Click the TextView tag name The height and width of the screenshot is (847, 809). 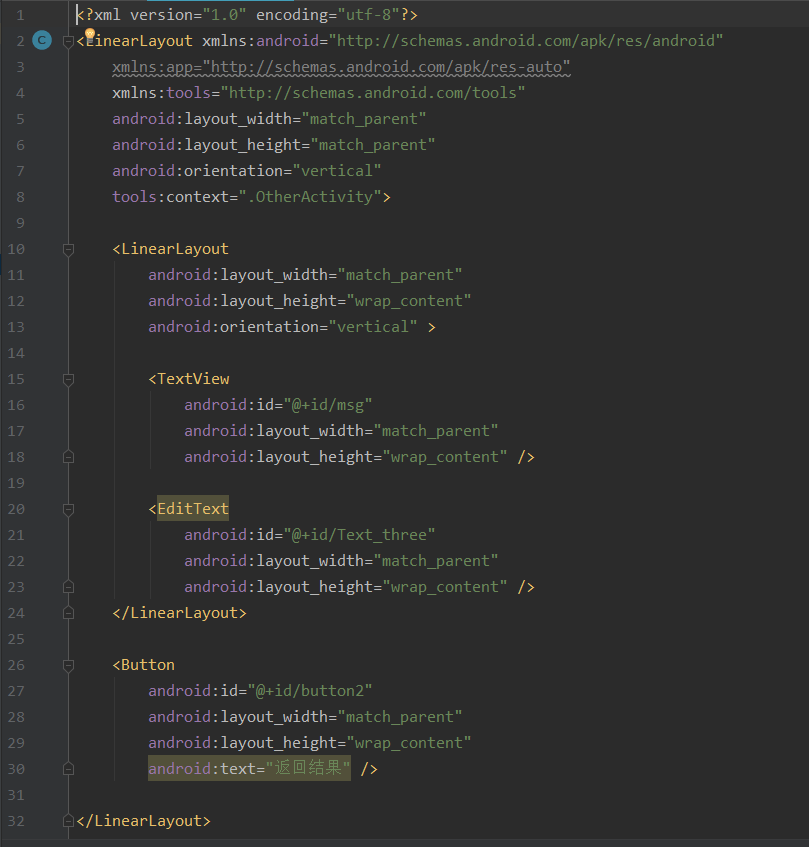tap(193, 379)
